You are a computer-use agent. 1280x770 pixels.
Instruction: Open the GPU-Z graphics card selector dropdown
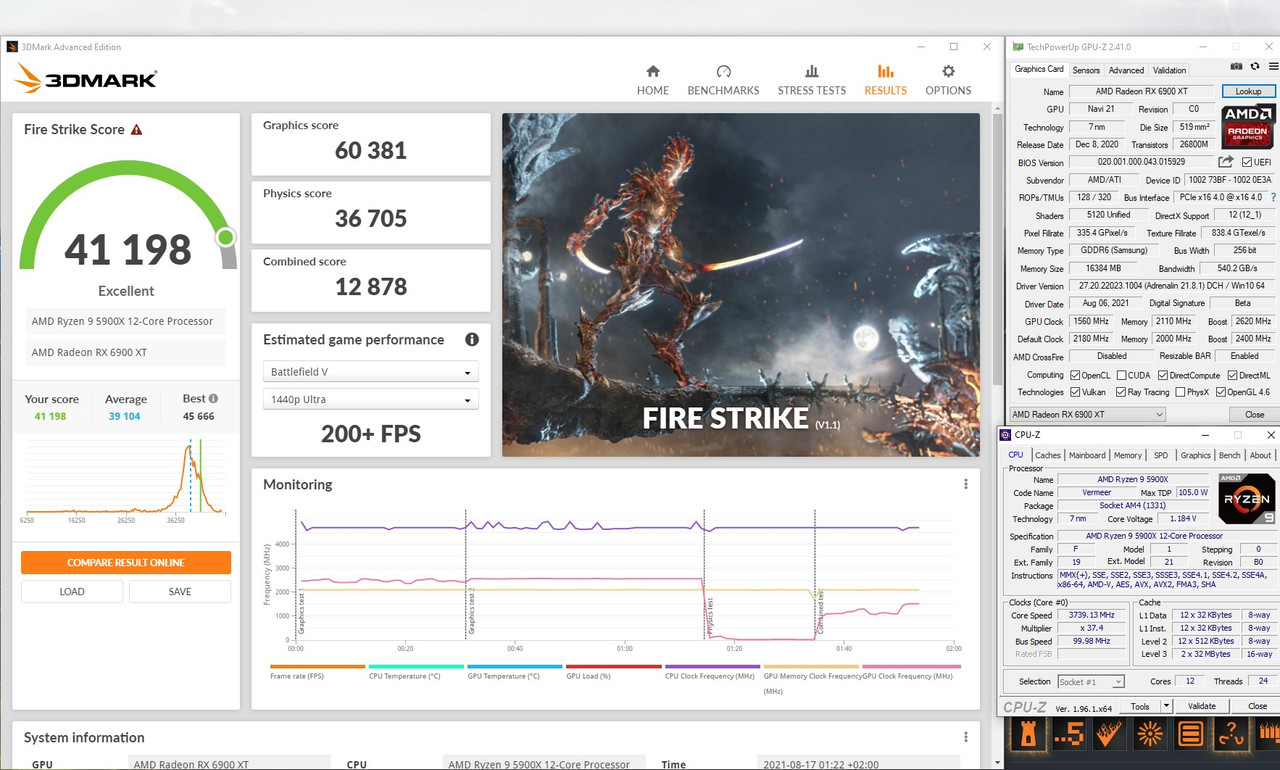1087,414
